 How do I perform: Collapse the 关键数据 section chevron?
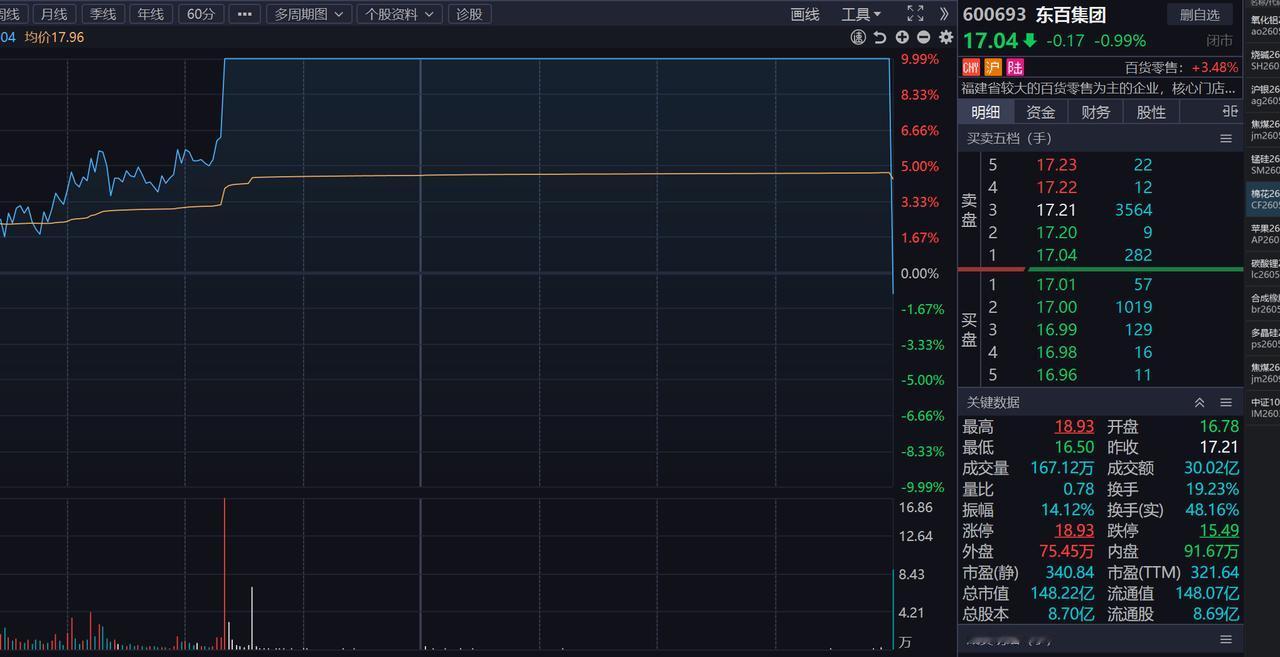(x=1199, y=402)
